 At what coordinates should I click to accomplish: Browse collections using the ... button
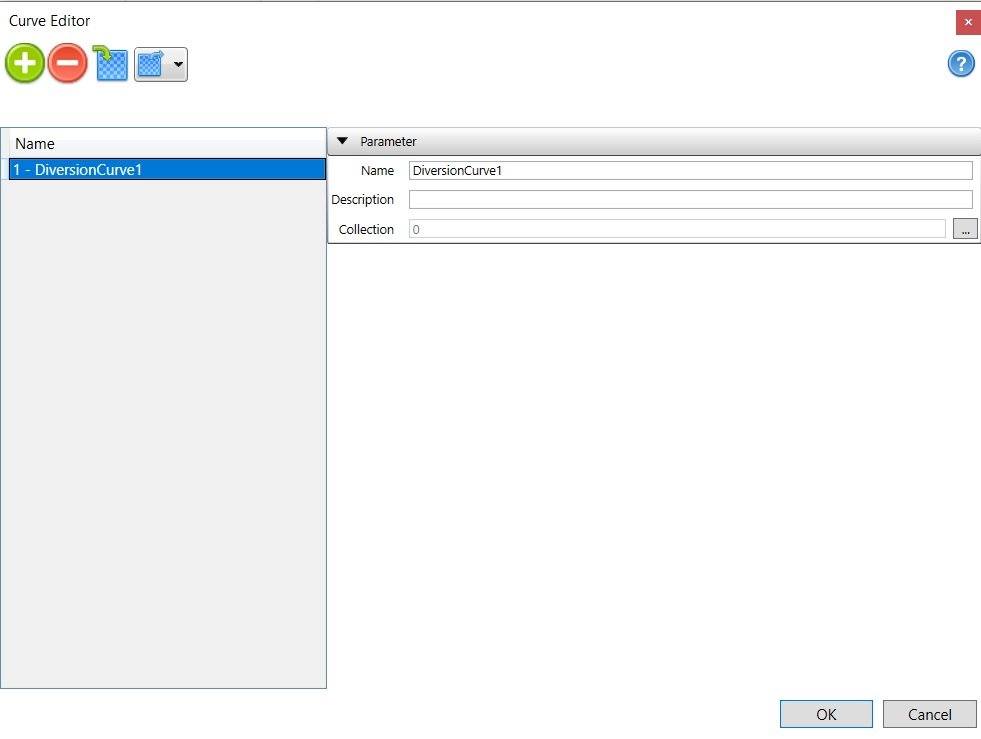tap(965, 229)
